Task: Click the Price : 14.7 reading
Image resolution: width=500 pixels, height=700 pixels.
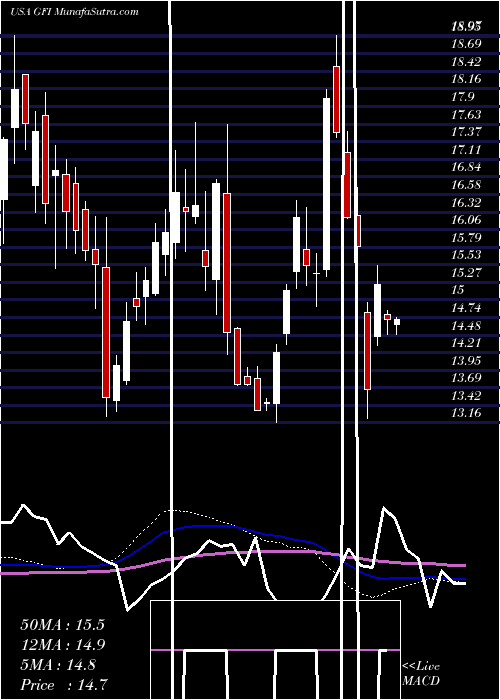Action: tap(64, 685)
